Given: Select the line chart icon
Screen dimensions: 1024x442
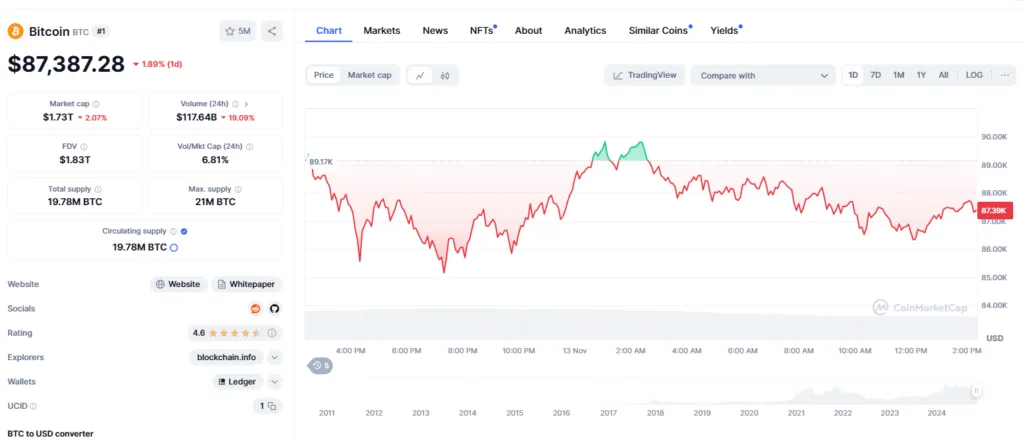Looking at the screenshot, I should click(x=420, y=75).
